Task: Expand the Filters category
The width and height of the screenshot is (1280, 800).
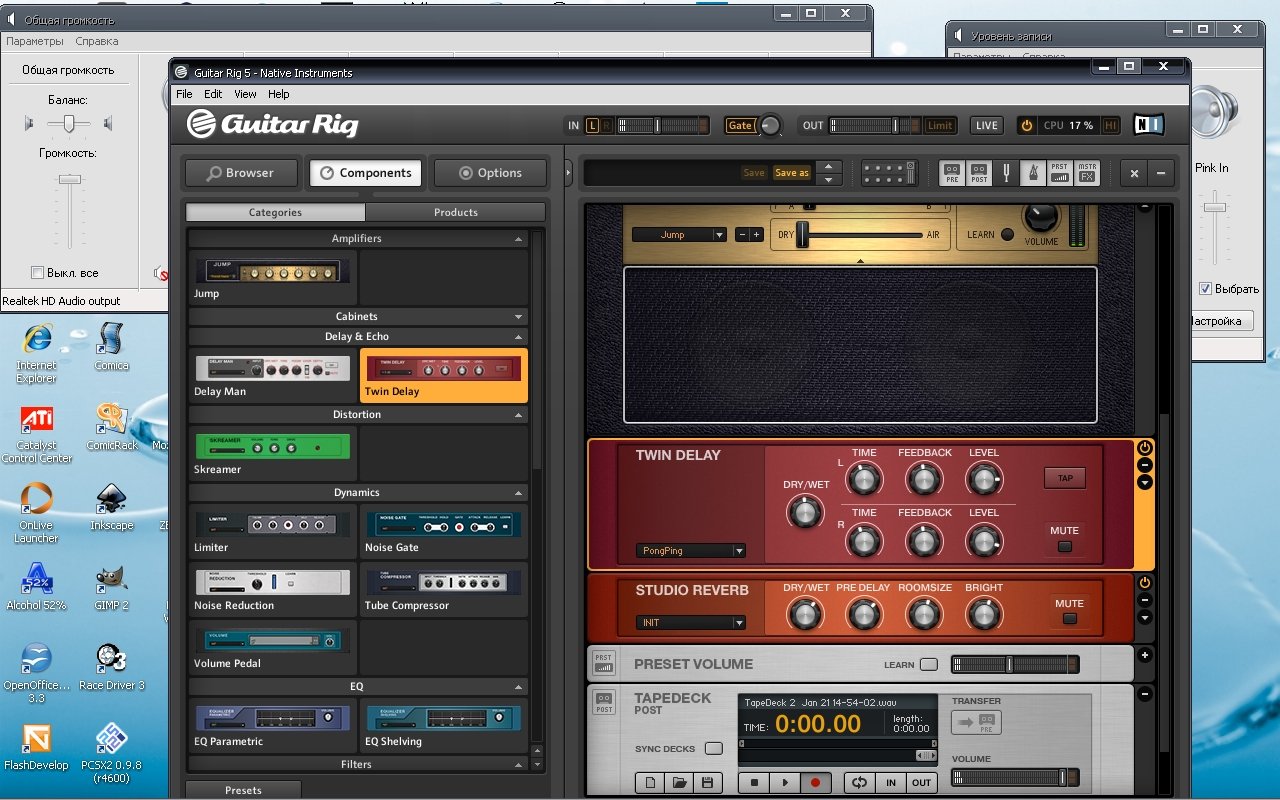Action: [518, 765]
